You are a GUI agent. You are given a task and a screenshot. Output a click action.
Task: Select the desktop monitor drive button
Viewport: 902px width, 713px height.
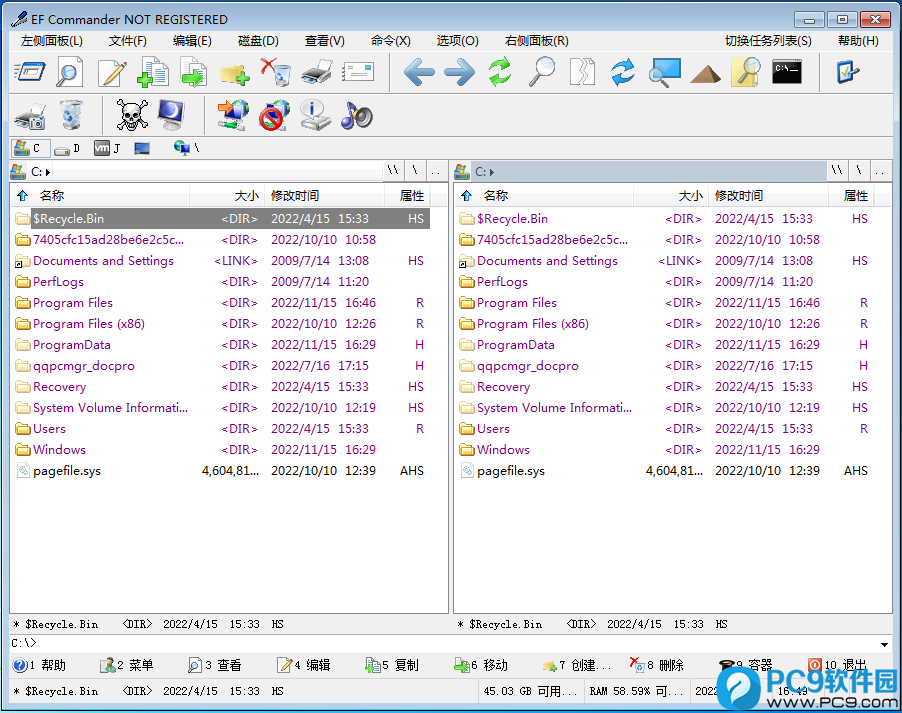click(142, 149)
